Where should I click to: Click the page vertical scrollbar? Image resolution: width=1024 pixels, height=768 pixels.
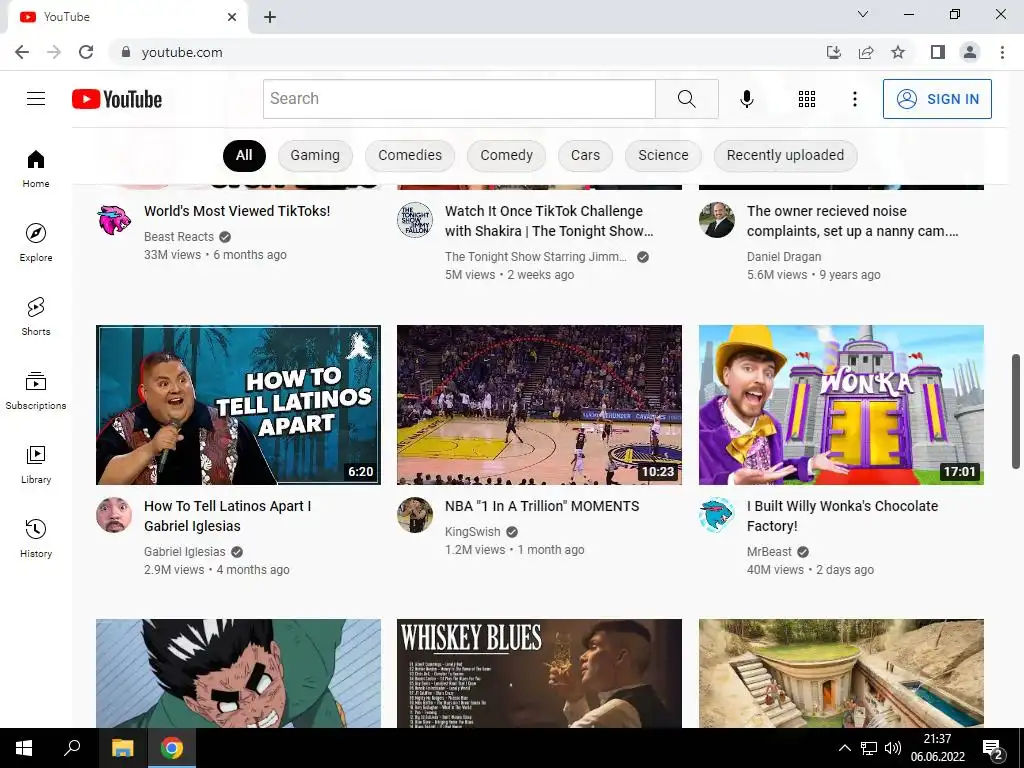pos(1016,411)
